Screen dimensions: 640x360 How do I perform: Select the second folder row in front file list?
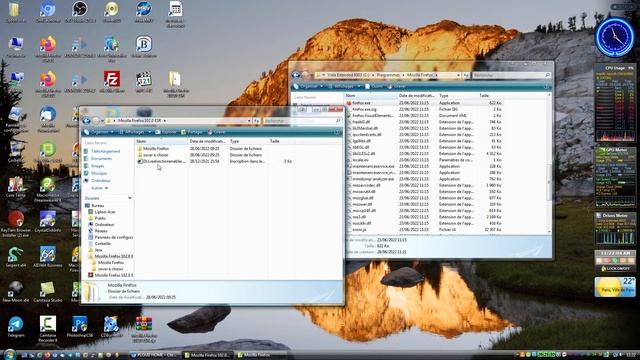[x=153, y=155]
